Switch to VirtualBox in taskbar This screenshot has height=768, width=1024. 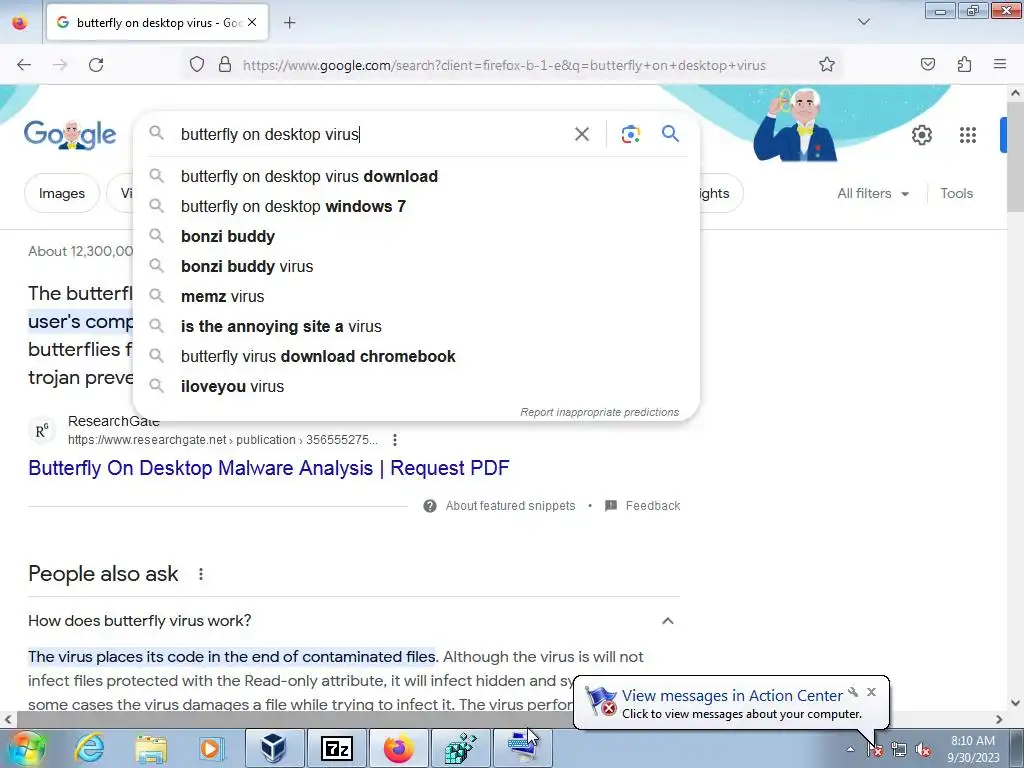[274, 748]
